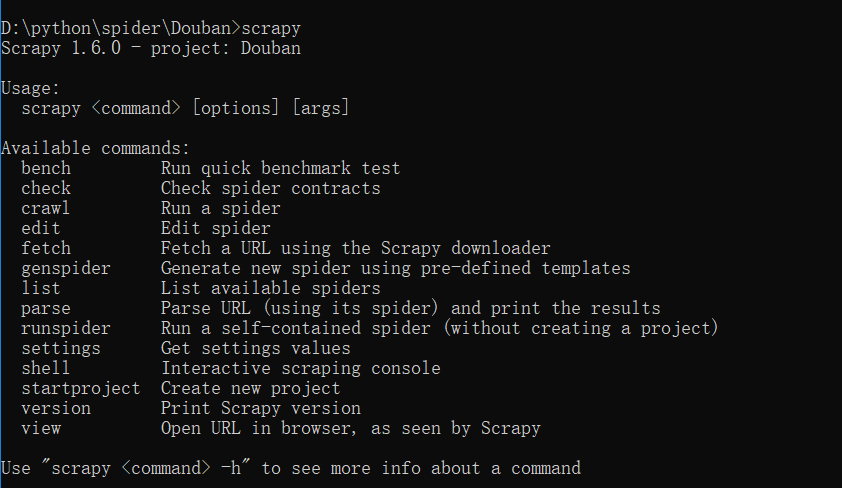Image resolution: width=842 pixels, height=488 pixels.
Task: Click the 'check' command in the list
Action: (x=46, y=188)
